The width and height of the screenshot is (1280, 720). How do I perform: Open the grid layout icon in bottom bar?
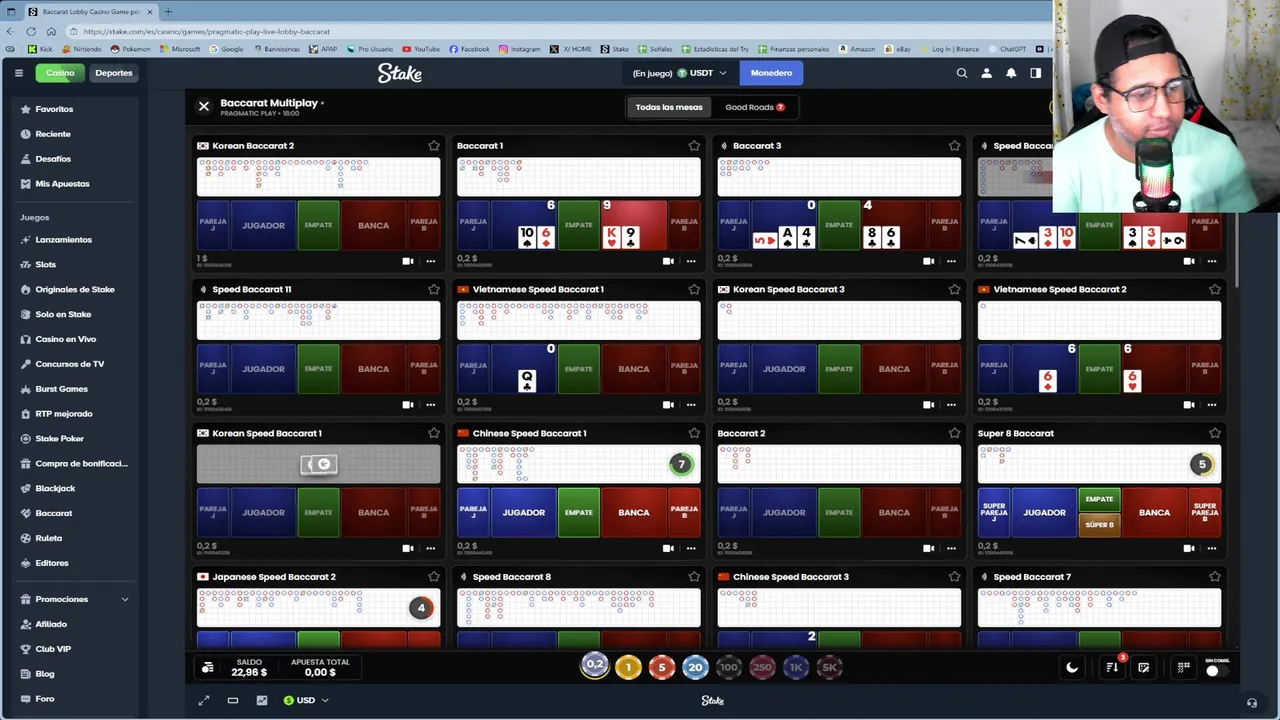click(1184, 668)
